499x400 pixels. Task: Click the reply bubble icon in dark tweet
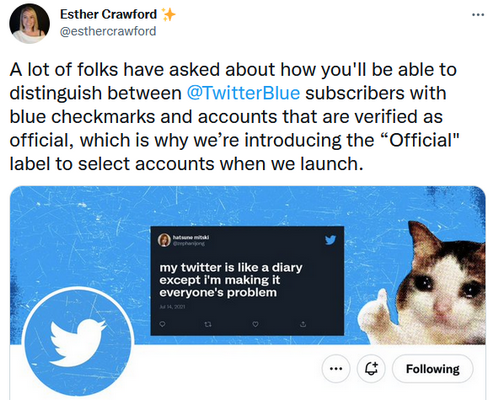click(162, 324)
